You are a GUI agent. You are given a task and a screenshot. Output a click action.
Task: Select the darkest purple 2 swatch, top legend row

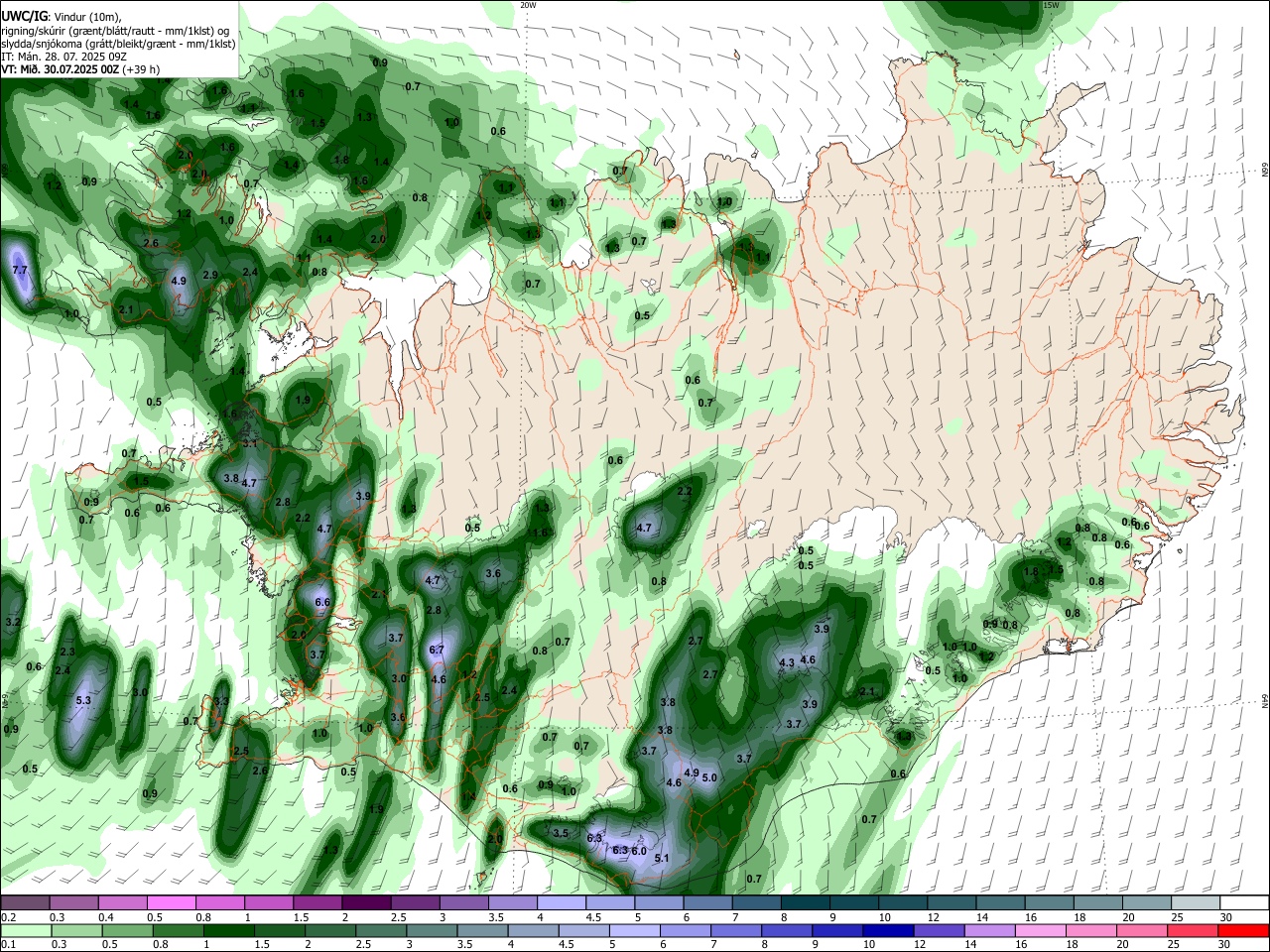[x=366, y=903]
